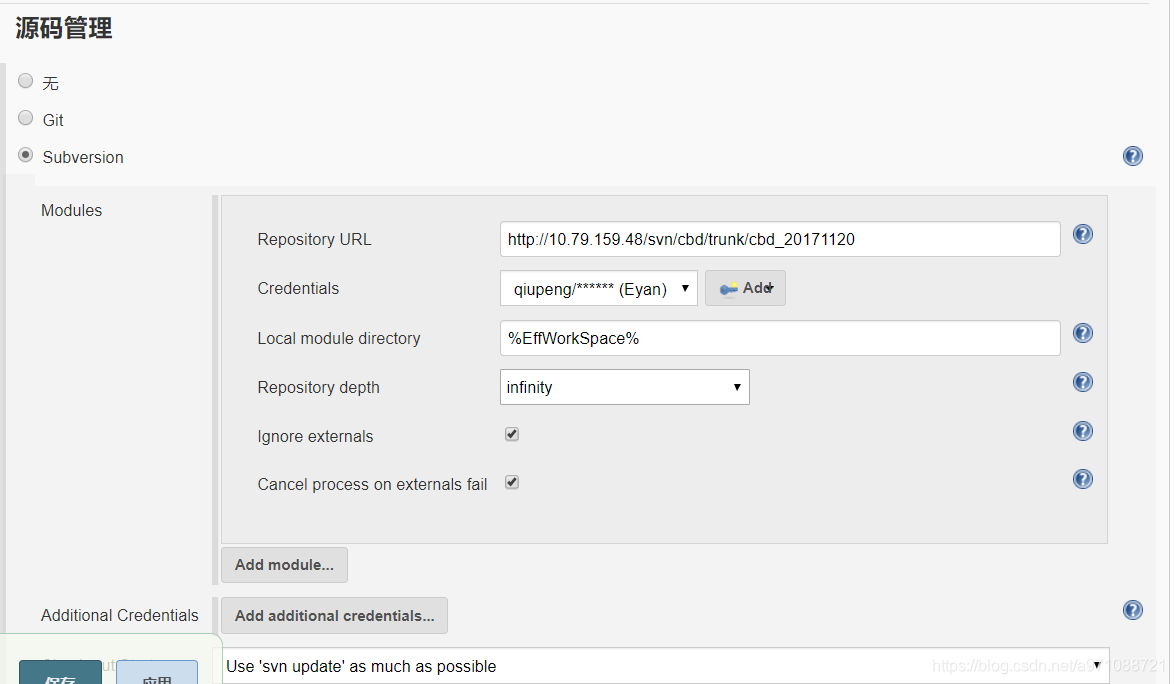Focus the Repository URL field

780,239
